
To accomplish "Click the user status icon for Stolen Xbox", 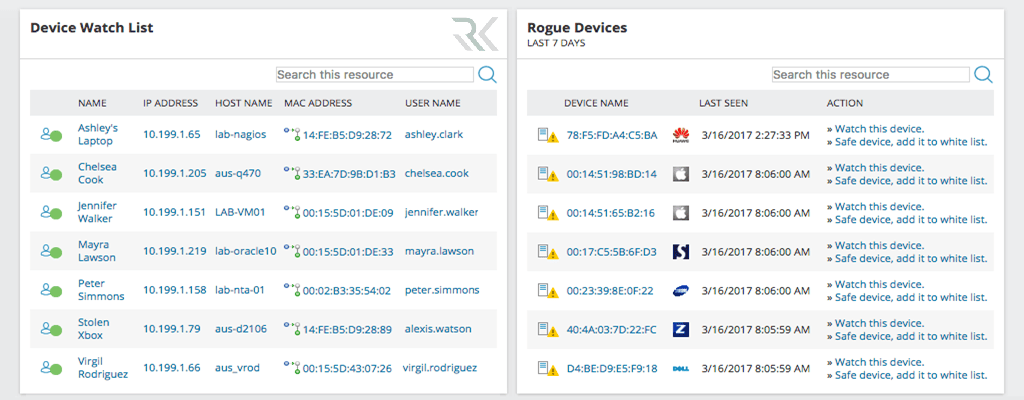I will 51,330.
